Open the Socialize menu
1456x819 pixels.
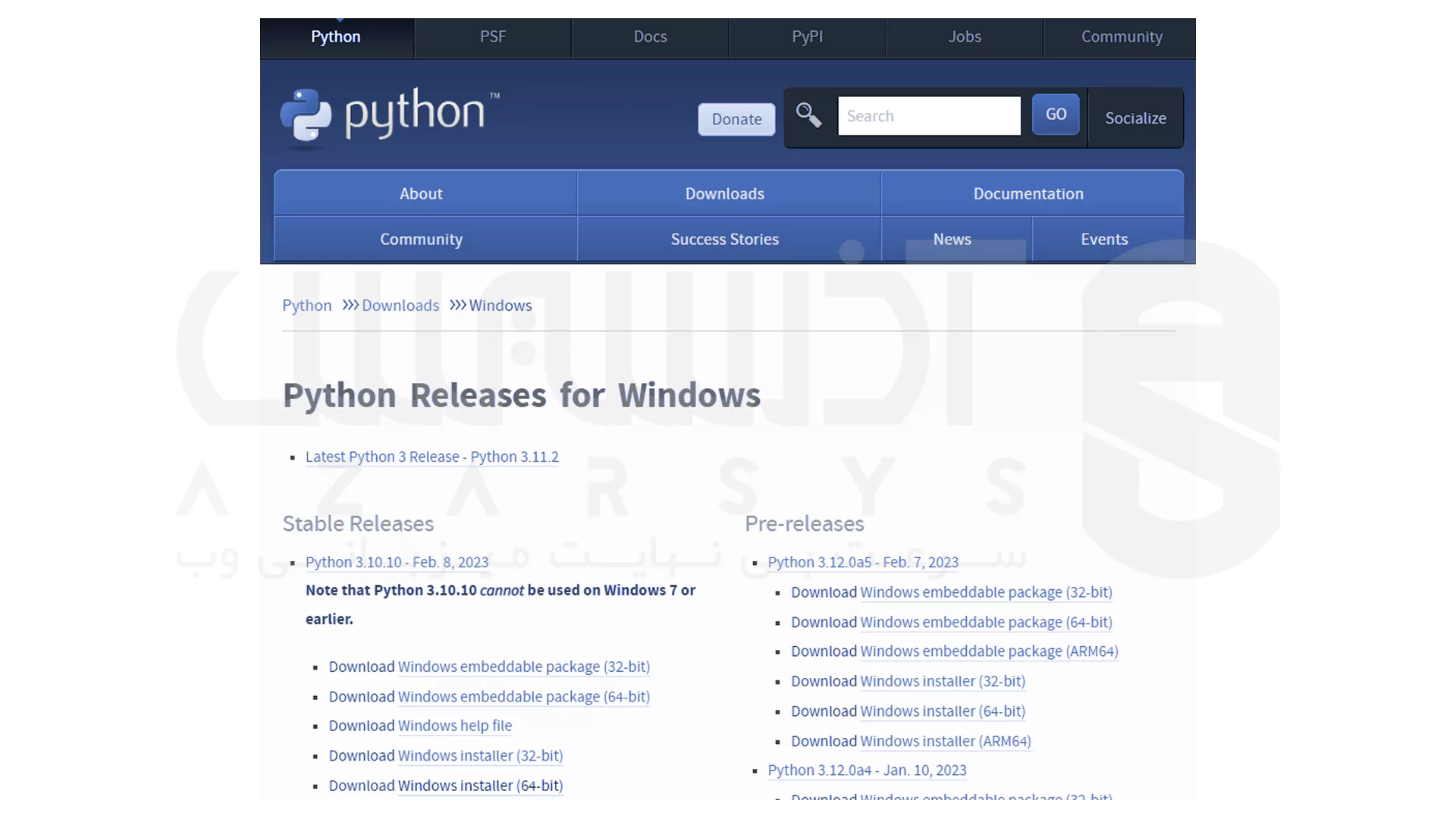click(x=1135, y=118)
